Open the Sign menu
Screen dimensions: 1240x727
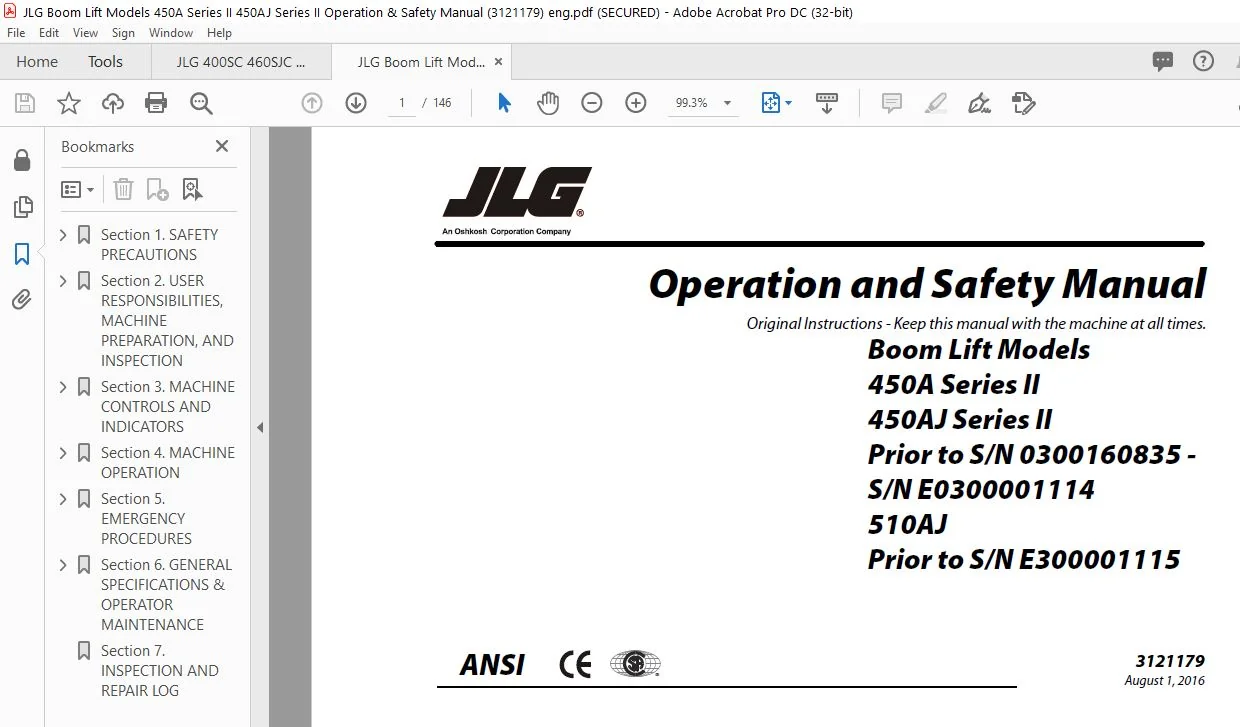tap(123, 33)
